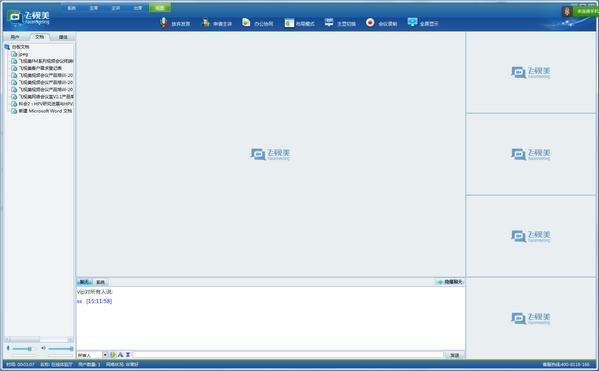
Task: Click the whiteboard documents root folder icon
Action: coord(7,47)
